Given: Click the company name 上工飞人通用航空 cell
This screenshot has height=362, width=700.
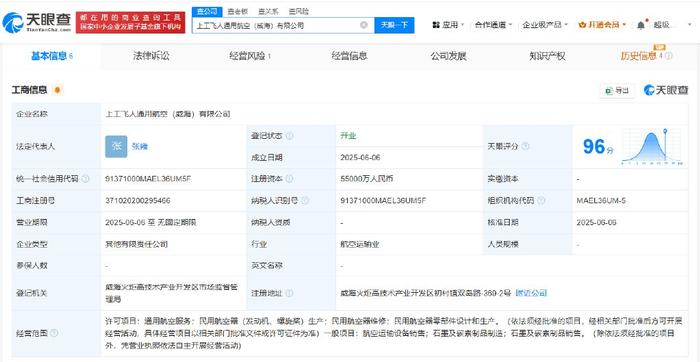Looking at the screenshot, I should tap(168, 114).
